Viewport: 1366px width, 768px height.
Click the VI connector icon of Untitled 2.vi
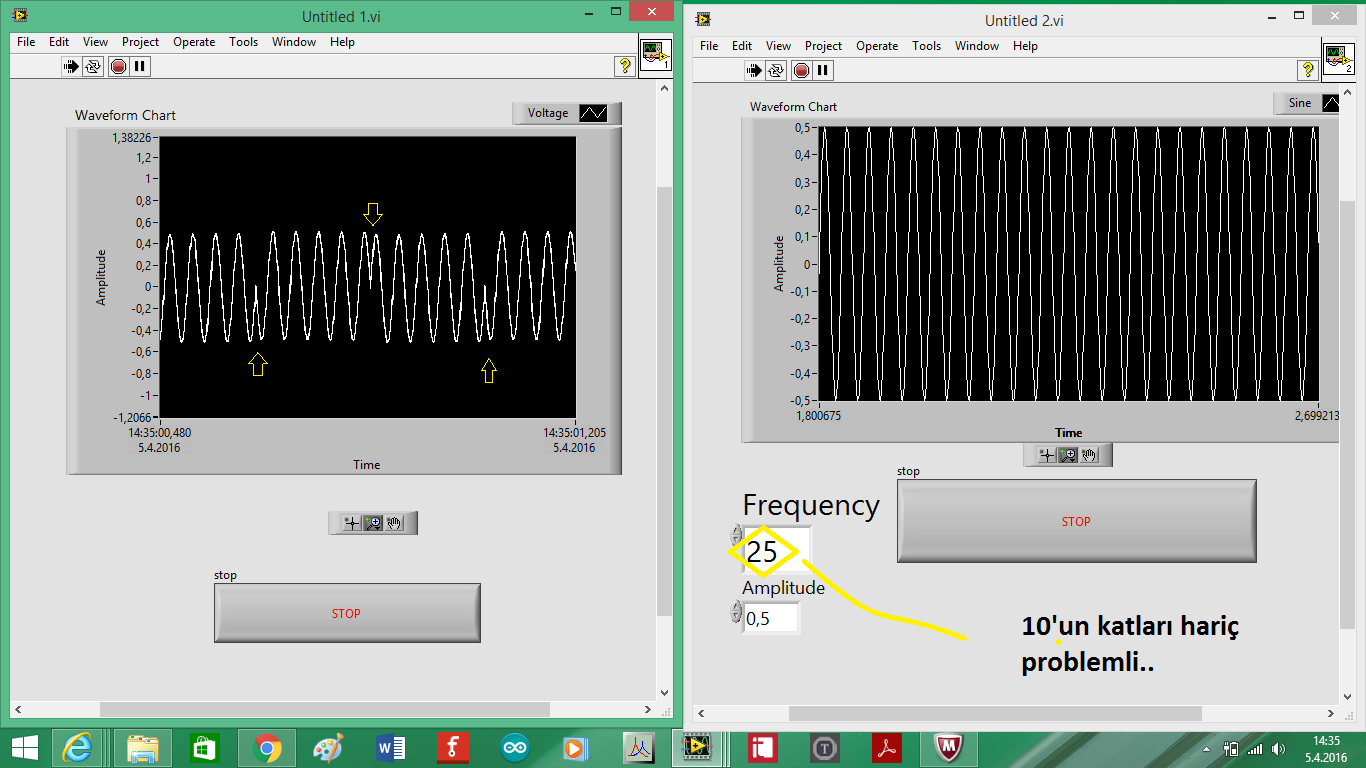point(1338,58)
